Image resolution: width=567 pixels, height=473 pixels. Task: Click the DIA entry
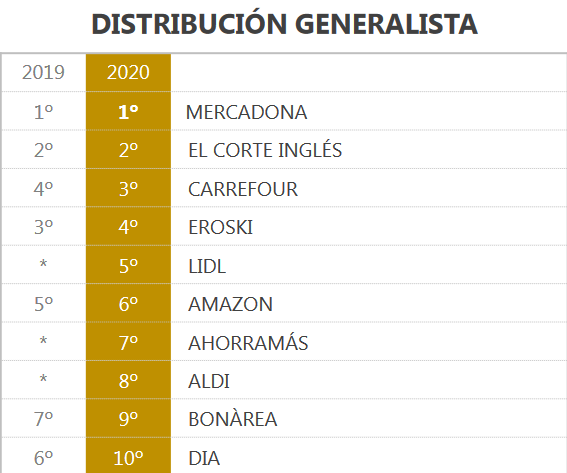[x=204, y=458]
